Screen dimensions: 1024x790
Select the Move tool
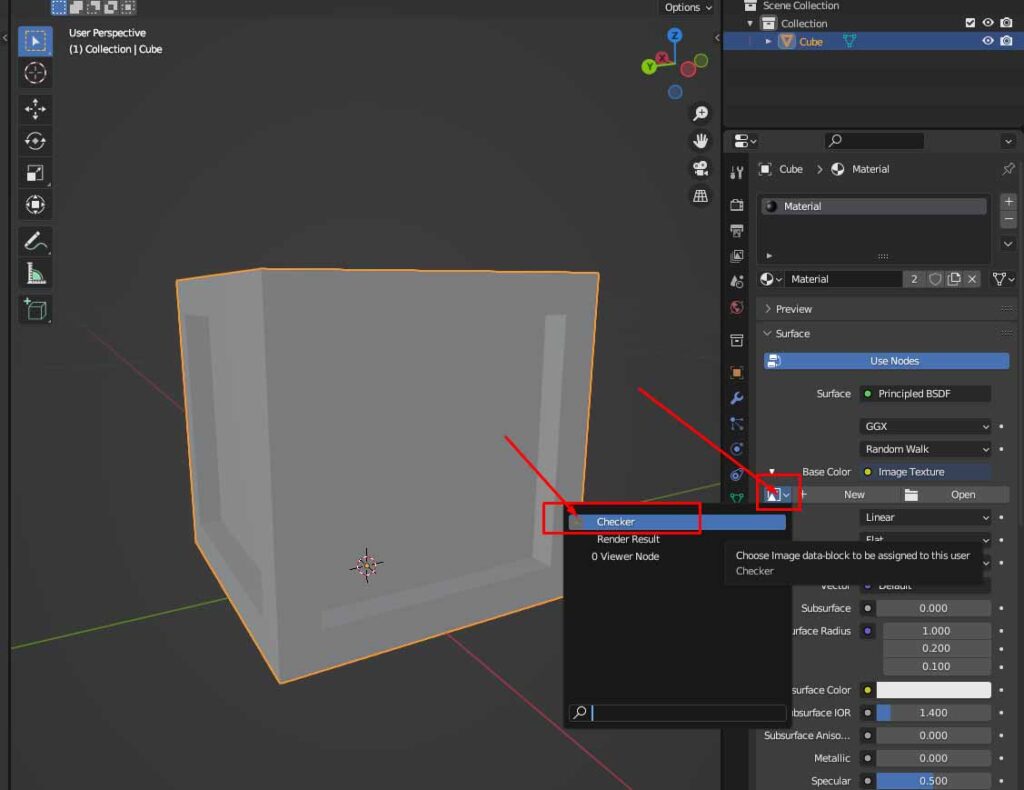tap(35, 108)
